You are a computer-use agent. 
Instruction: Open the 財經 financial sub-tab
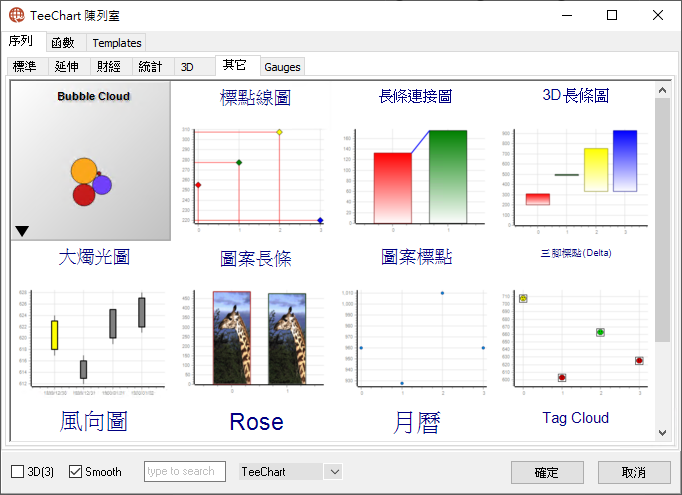click(110, 67)
